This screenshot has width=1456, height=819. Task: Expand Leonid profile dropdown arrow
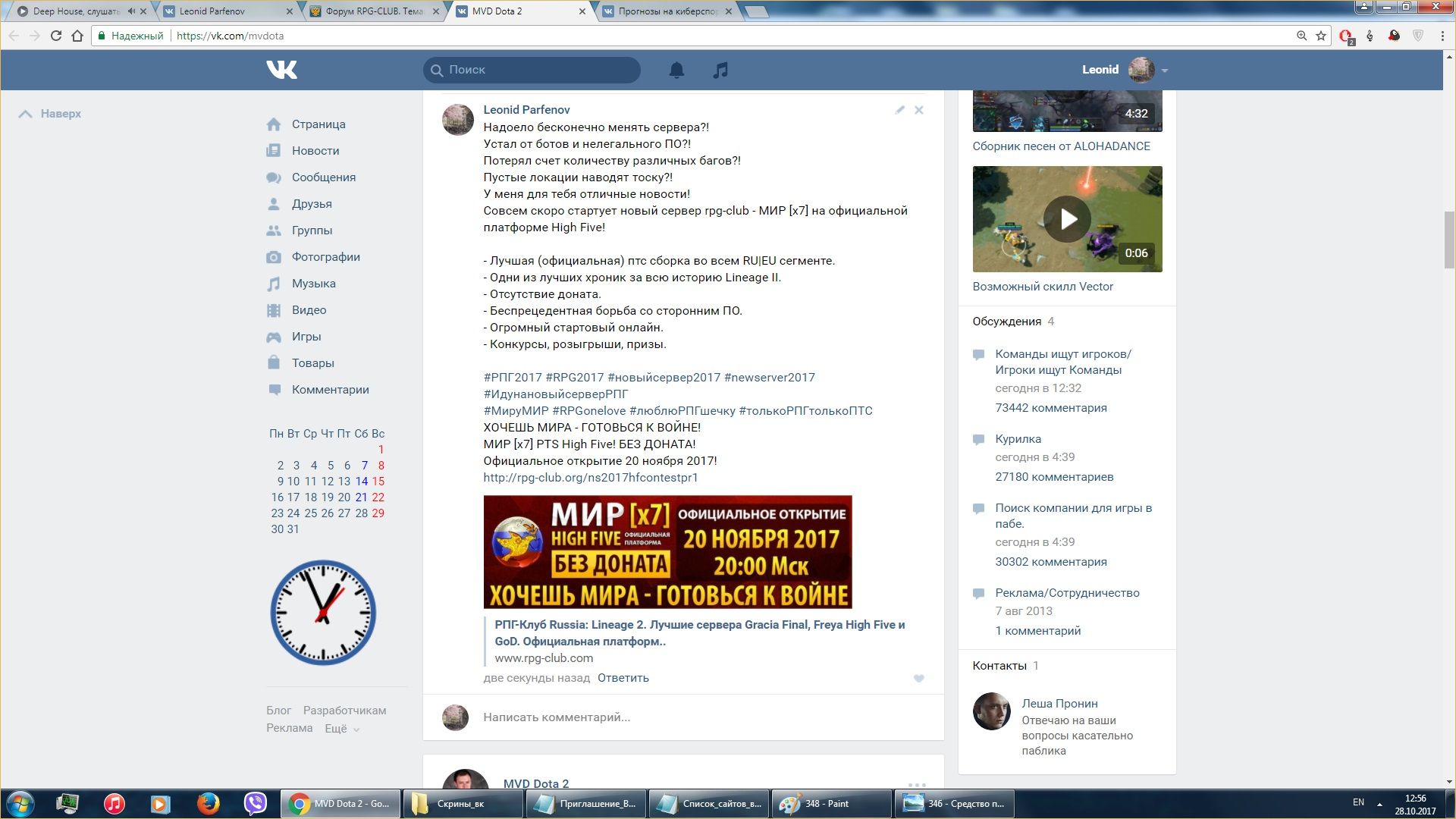1165,71
